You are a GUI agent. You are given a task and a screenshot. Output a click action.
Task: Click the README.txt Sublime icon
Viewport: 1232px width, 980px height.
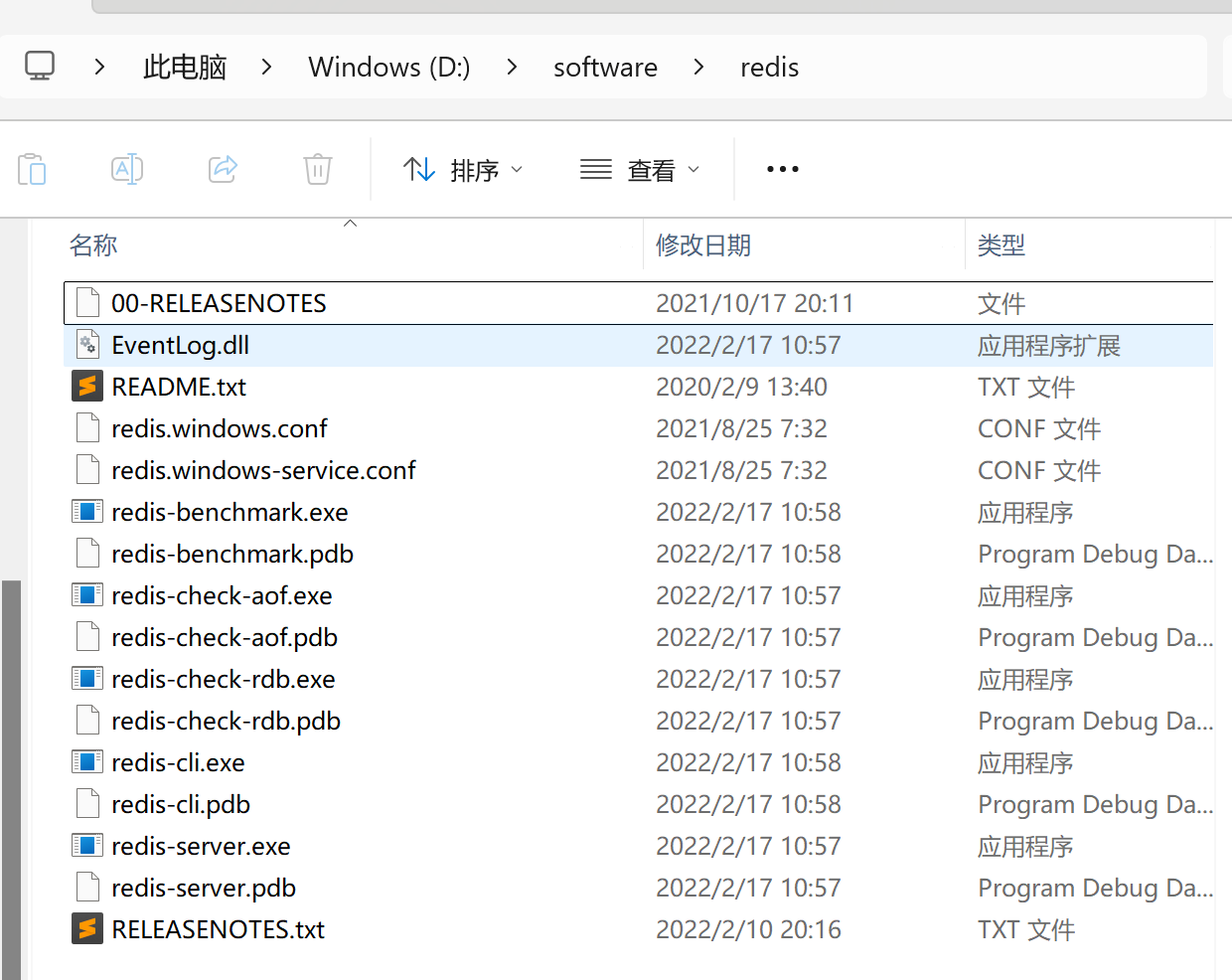click(87, 387)
